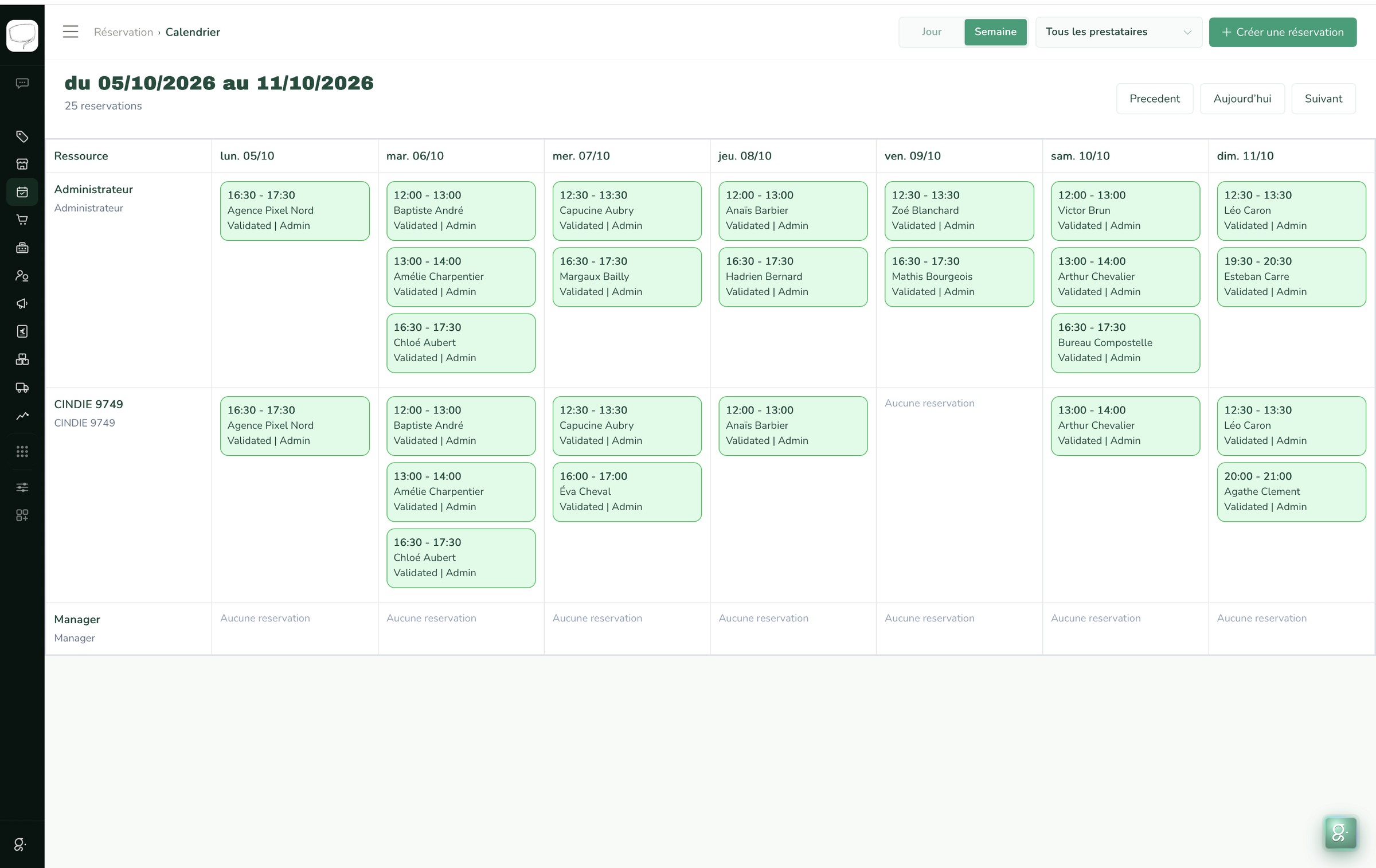Open the chat messages sidebar icon

point(22,84)
